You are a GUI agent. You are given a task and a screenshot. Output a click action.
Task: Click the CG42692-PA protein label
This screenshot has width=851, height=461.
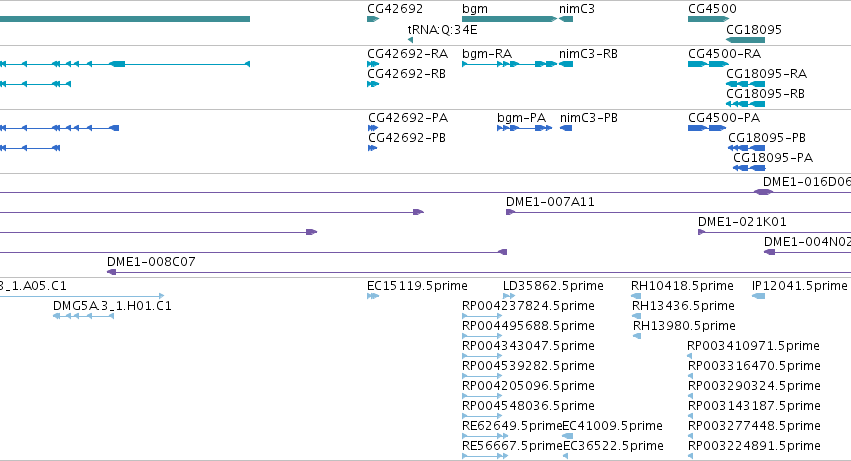coord(408,118)
